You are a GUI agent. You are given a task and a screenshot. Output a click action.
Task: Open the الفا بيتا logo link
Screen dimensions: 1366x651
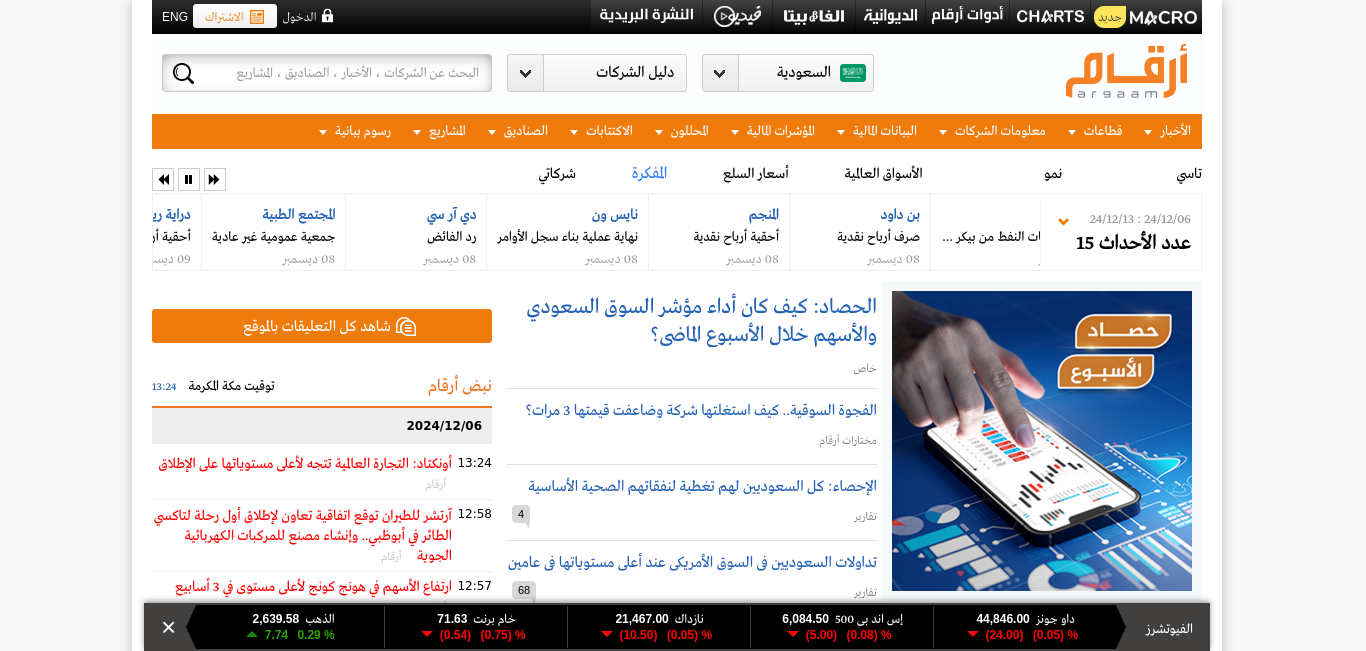pos(814,16)
